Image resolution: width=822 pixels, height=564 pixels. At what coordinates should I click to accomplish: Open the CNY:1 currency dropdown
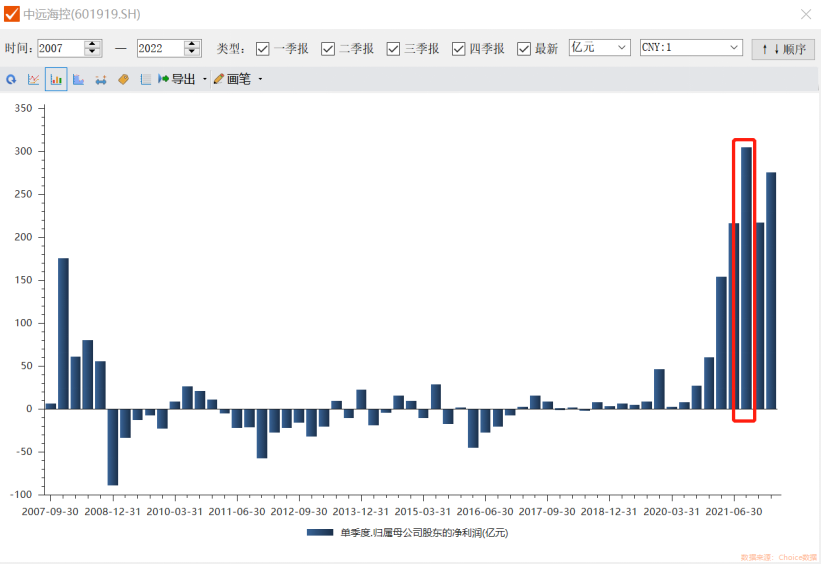(691, 48)
